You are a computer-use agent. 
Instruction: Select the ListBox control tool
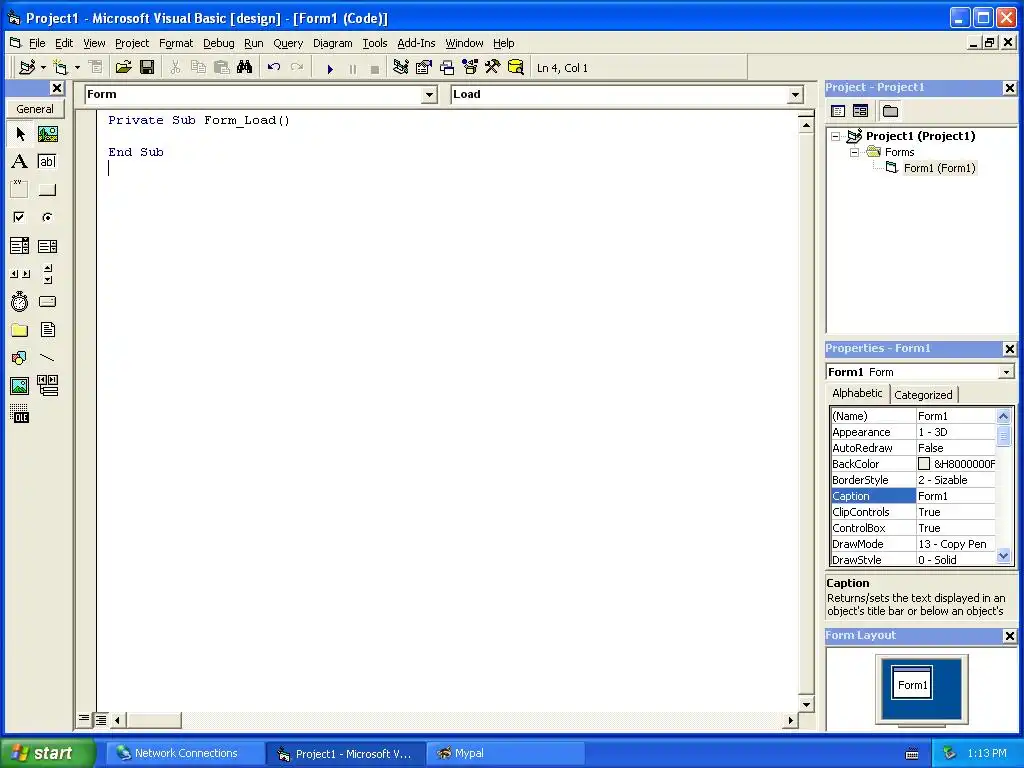[48, 246]
